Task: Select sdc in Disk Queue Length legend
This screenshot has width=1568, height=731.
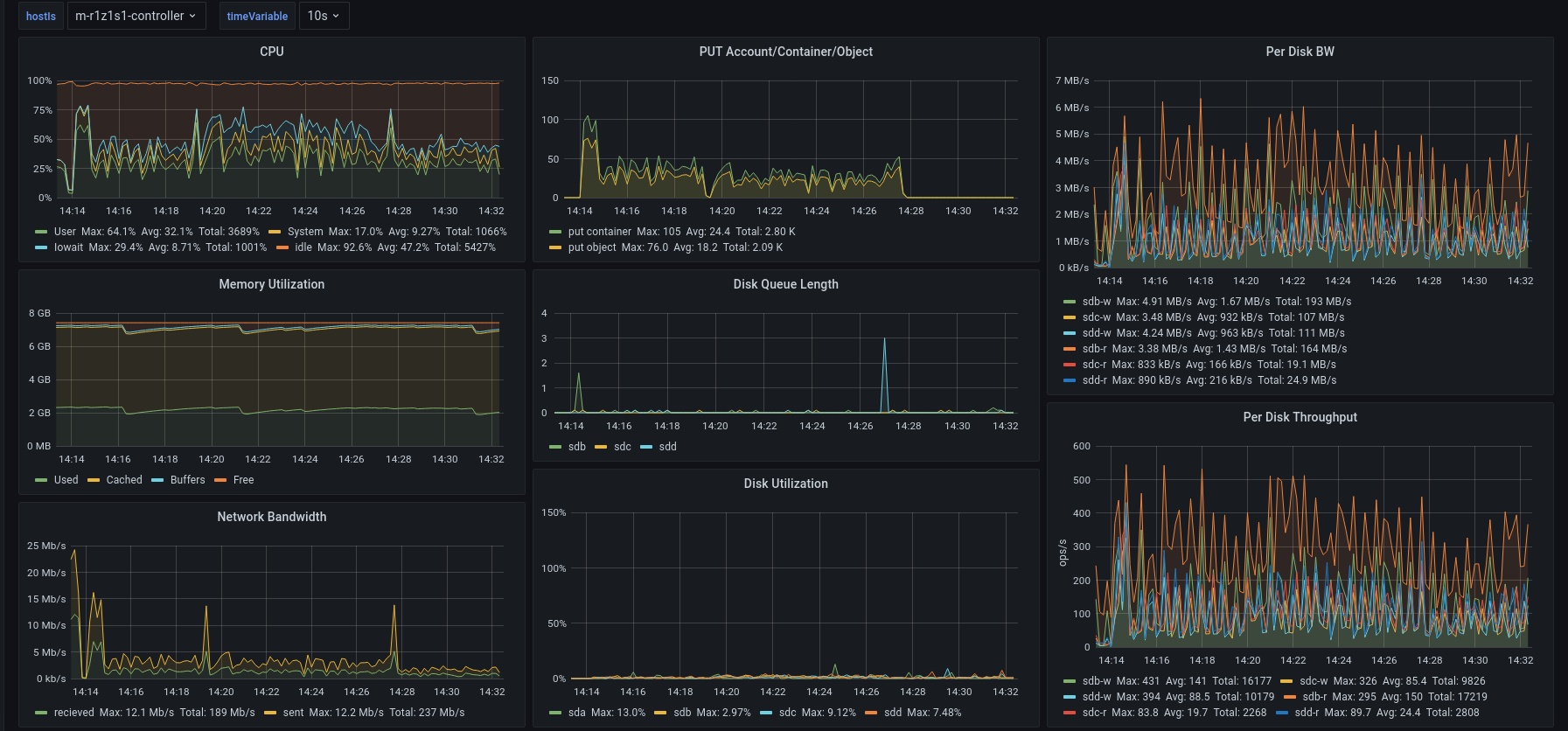Action: point(622,447)
